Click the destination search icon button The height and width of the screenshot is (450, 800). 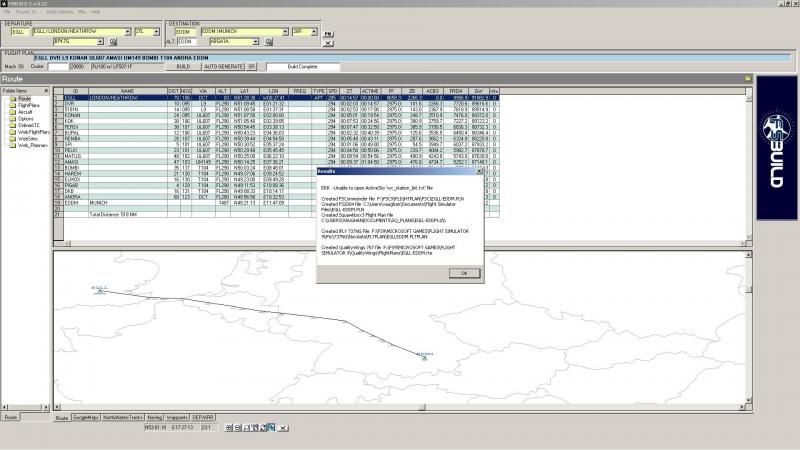pyautogui.click(x=269, y=41)
